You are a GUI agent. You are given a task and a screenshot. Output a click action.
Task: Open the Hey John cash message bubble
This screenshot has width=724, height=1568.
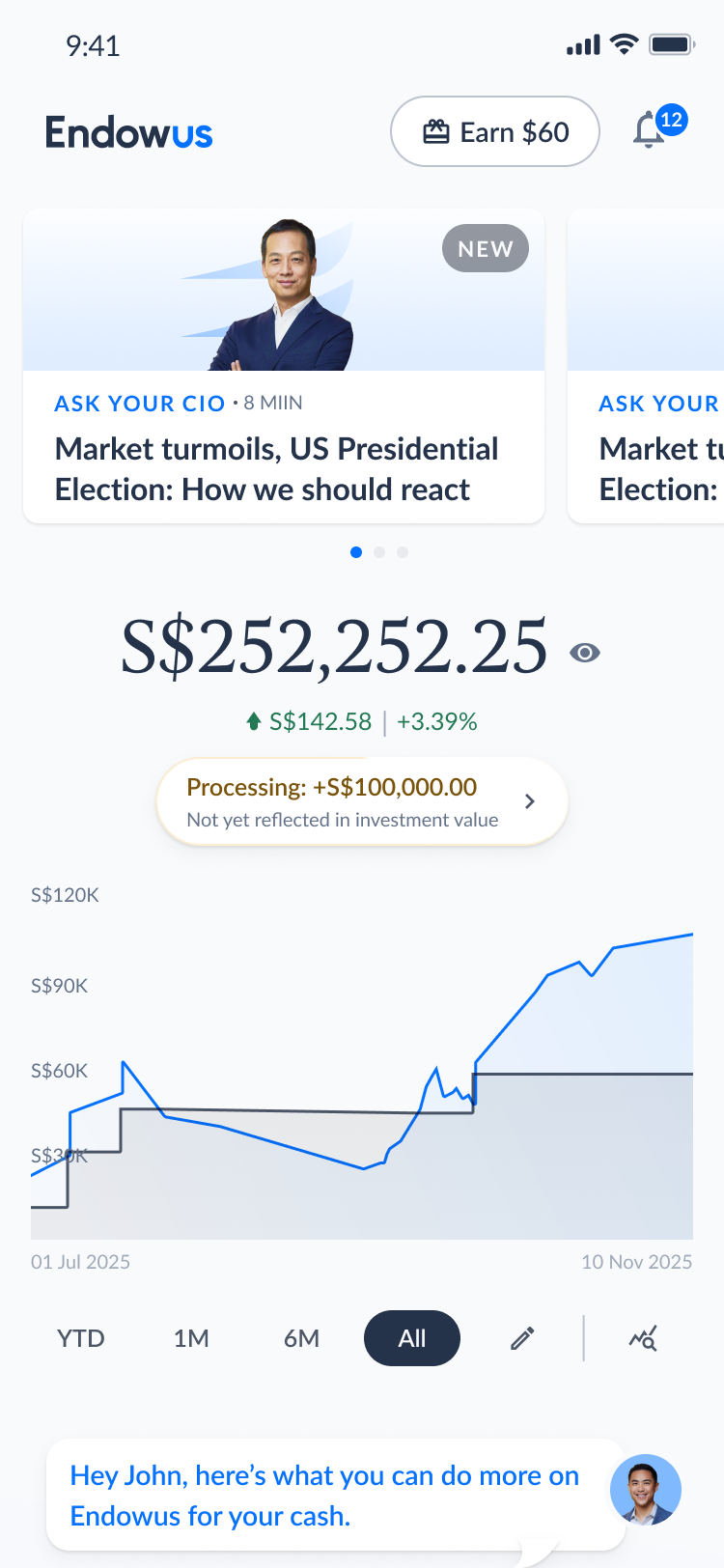pyautogui.click(x=336, y=1495)
